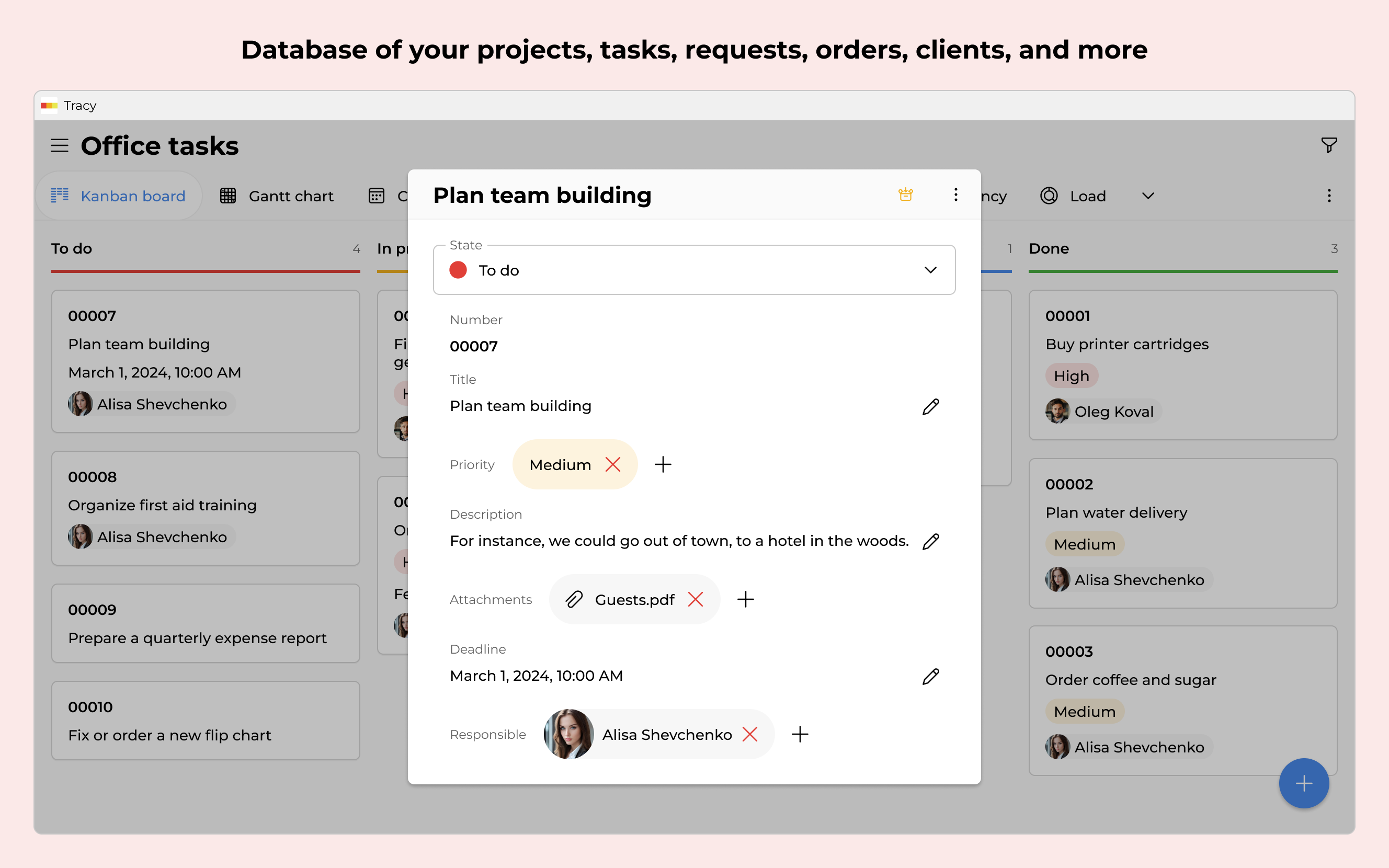The image size is (1389, 868).
Task: Remove the Guests.pdf attachment
Action: [695, 599]
